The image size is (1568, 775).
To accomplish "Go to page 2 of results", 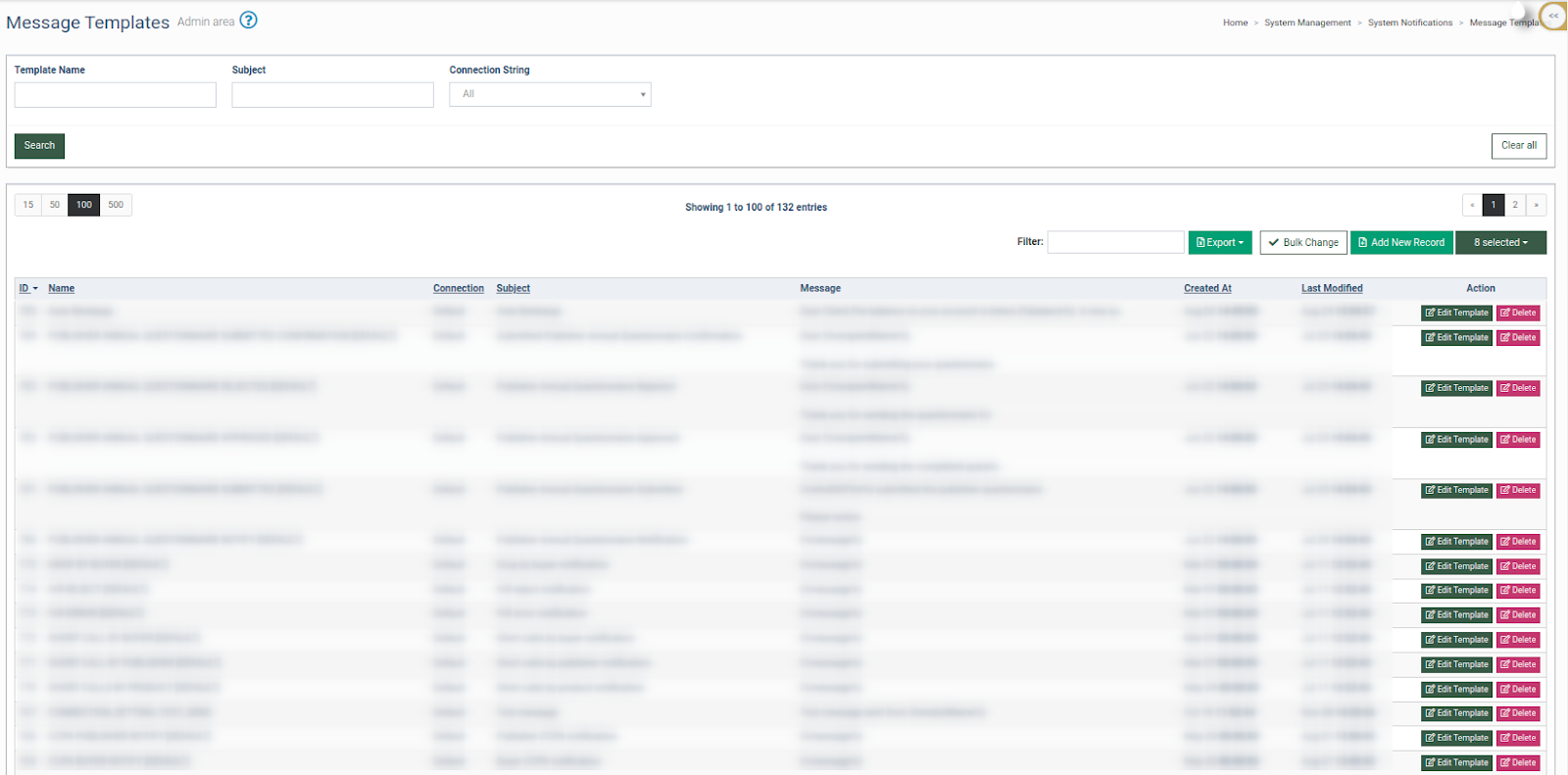I will click(1515, 205).
